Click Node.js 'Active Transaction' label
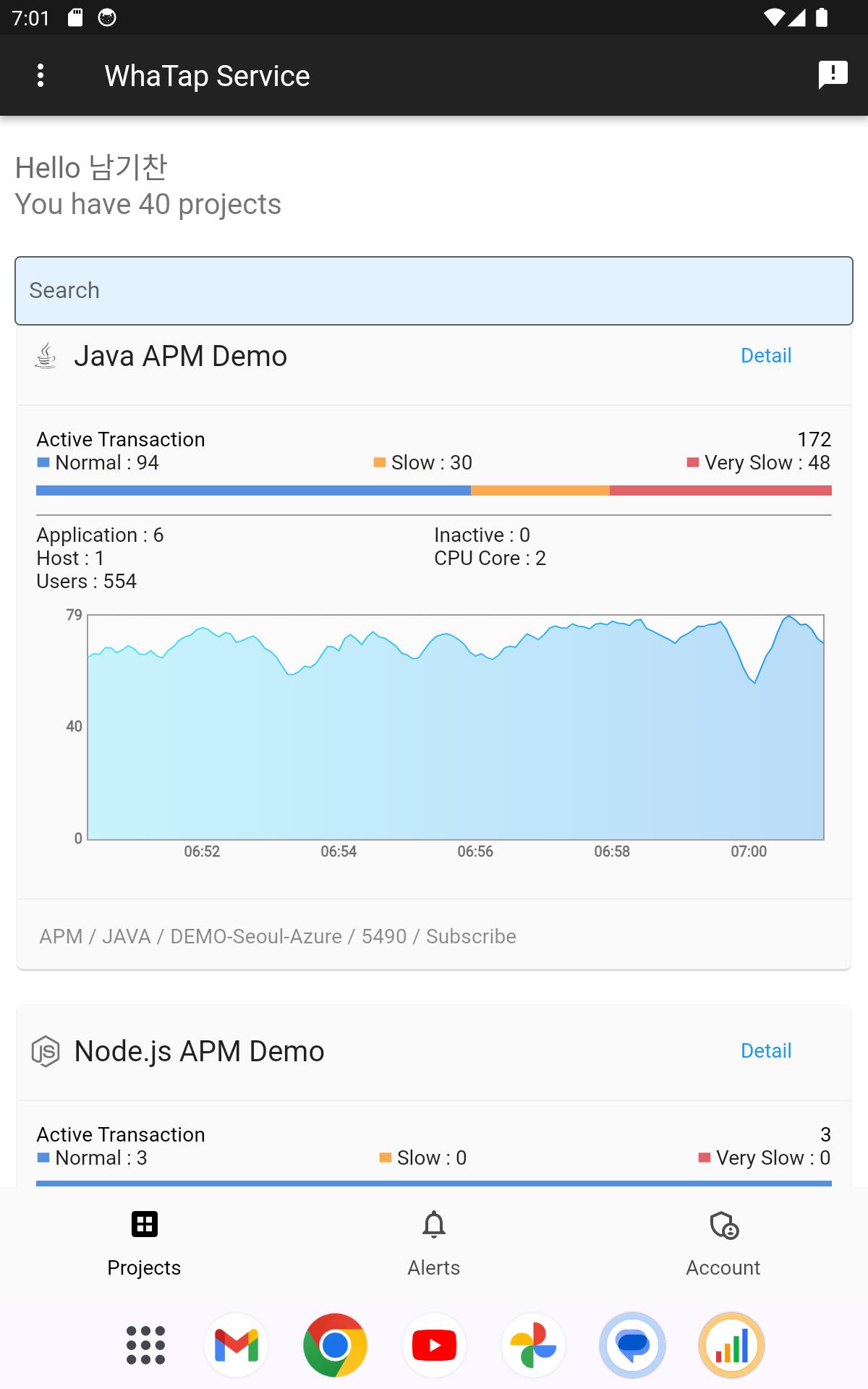This screenshot has width=868, height=1389. click(x=121, y=1135)
